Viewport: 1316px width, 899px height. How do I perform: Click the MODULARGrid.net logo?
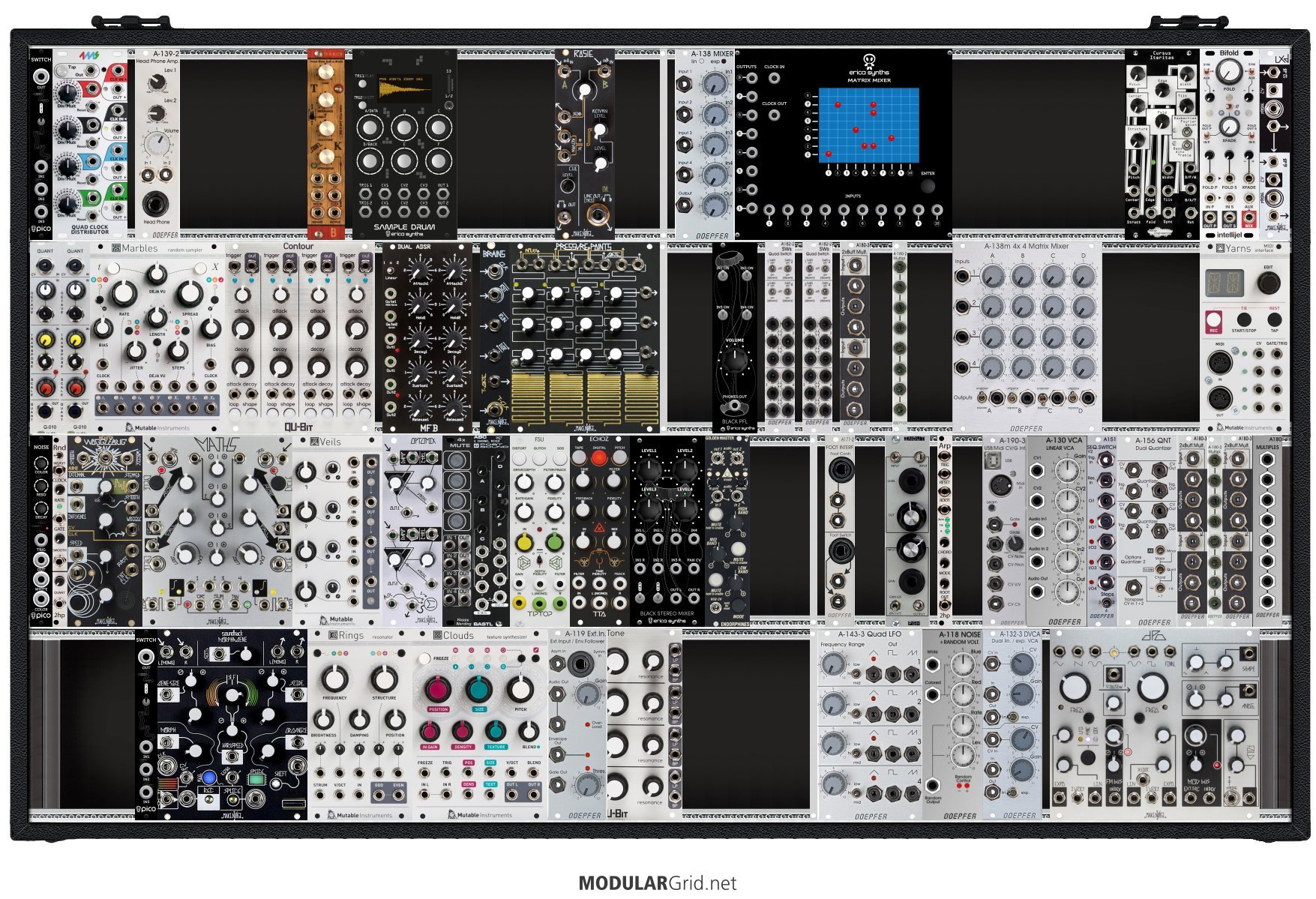pyautogui.click(x=658, y=883)
